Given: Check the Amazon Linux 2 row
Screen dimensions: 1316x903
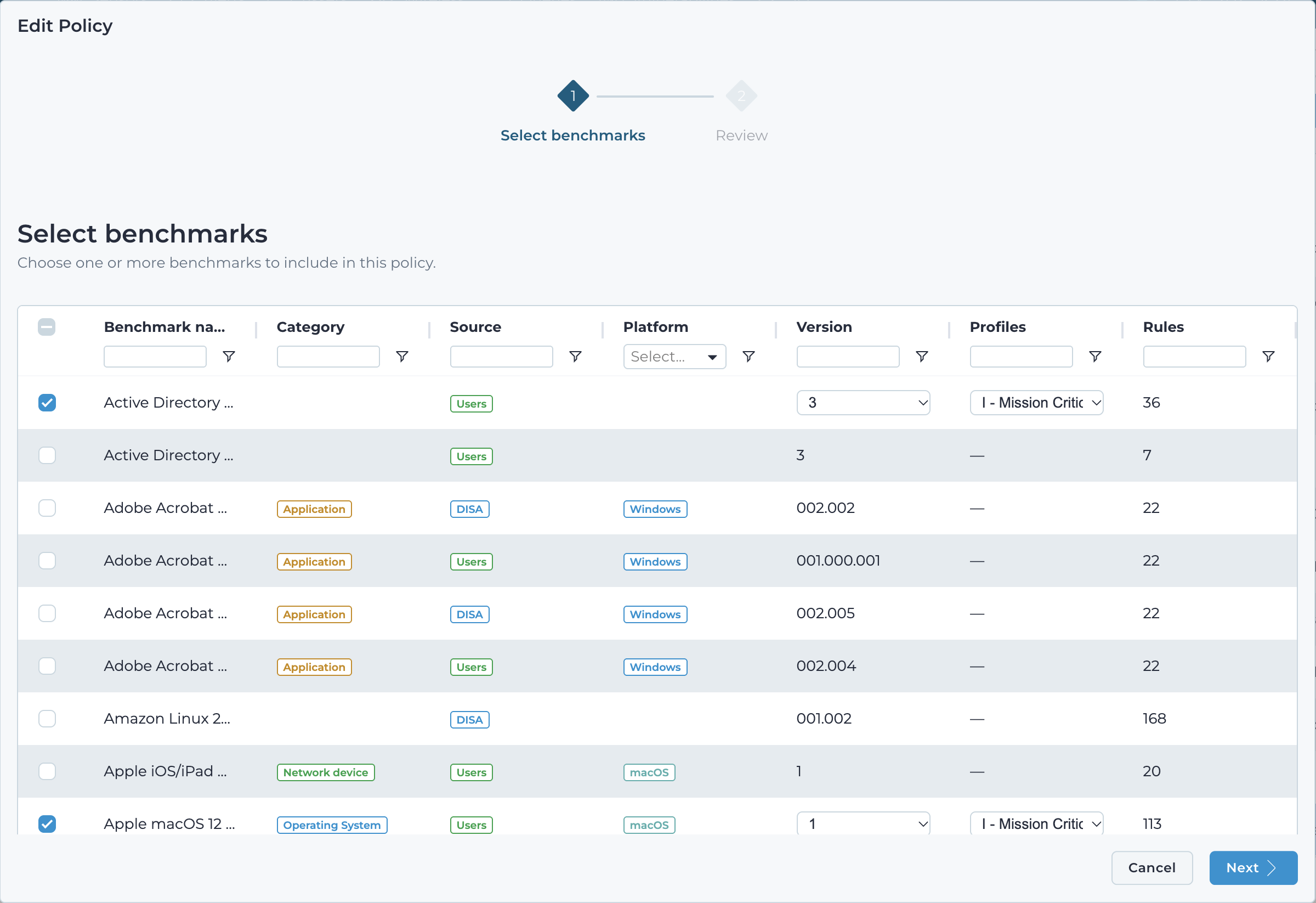Looking at the screenshot, I should [x=47, y=719].
